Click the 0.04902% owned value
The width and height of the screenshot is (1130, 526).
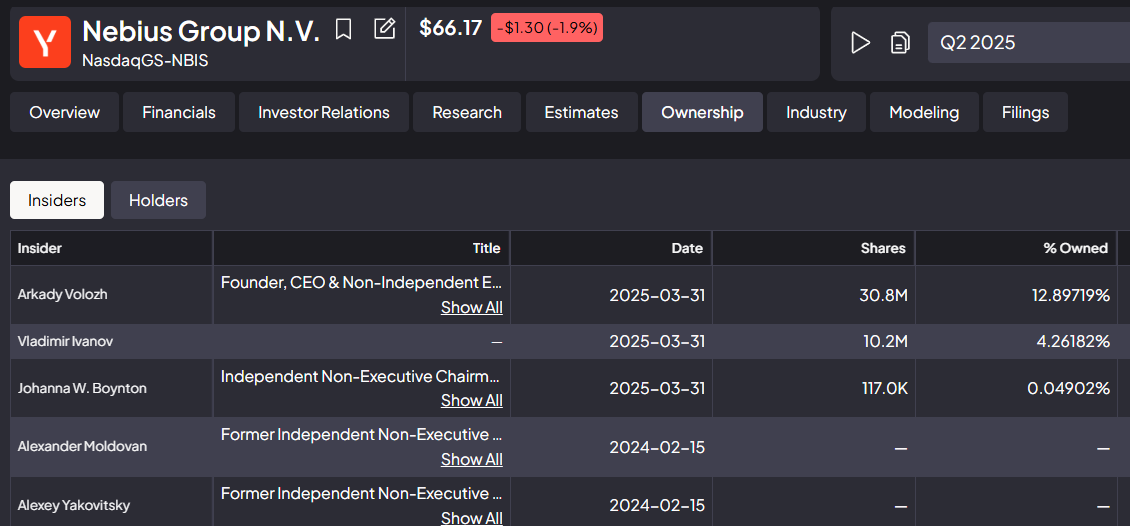1069,388
